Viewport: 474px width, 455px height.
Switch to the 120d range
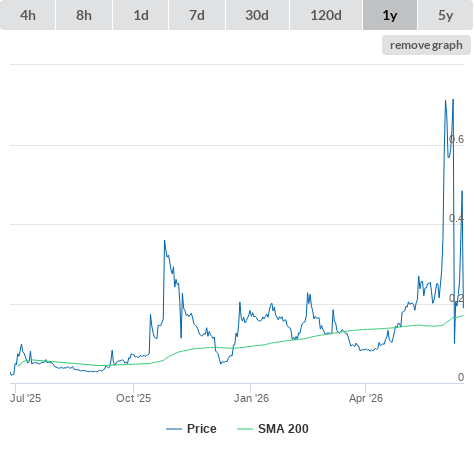[x=326, y=15]
